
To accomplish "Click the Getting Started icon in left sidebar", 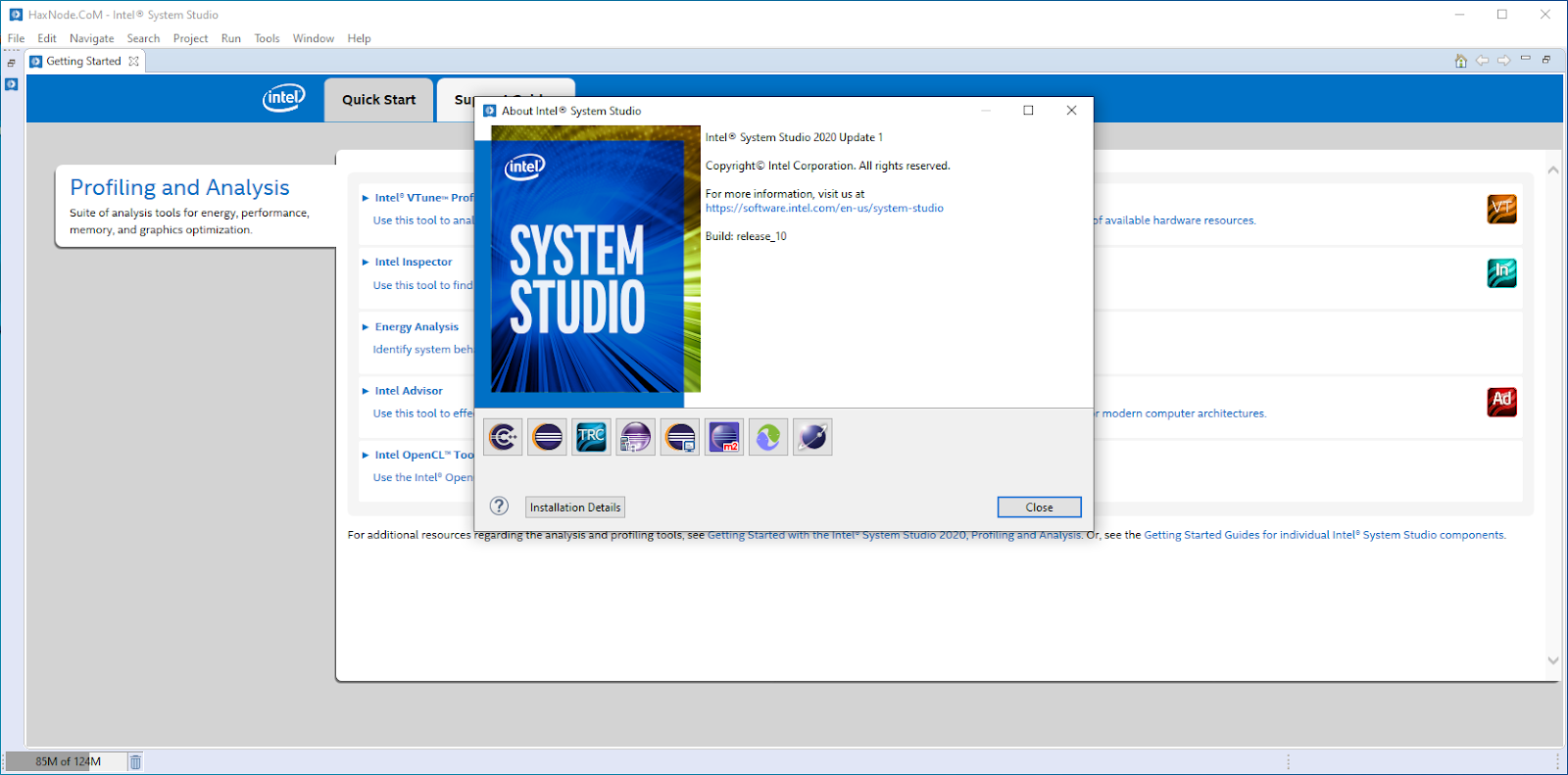I will 12,84.
